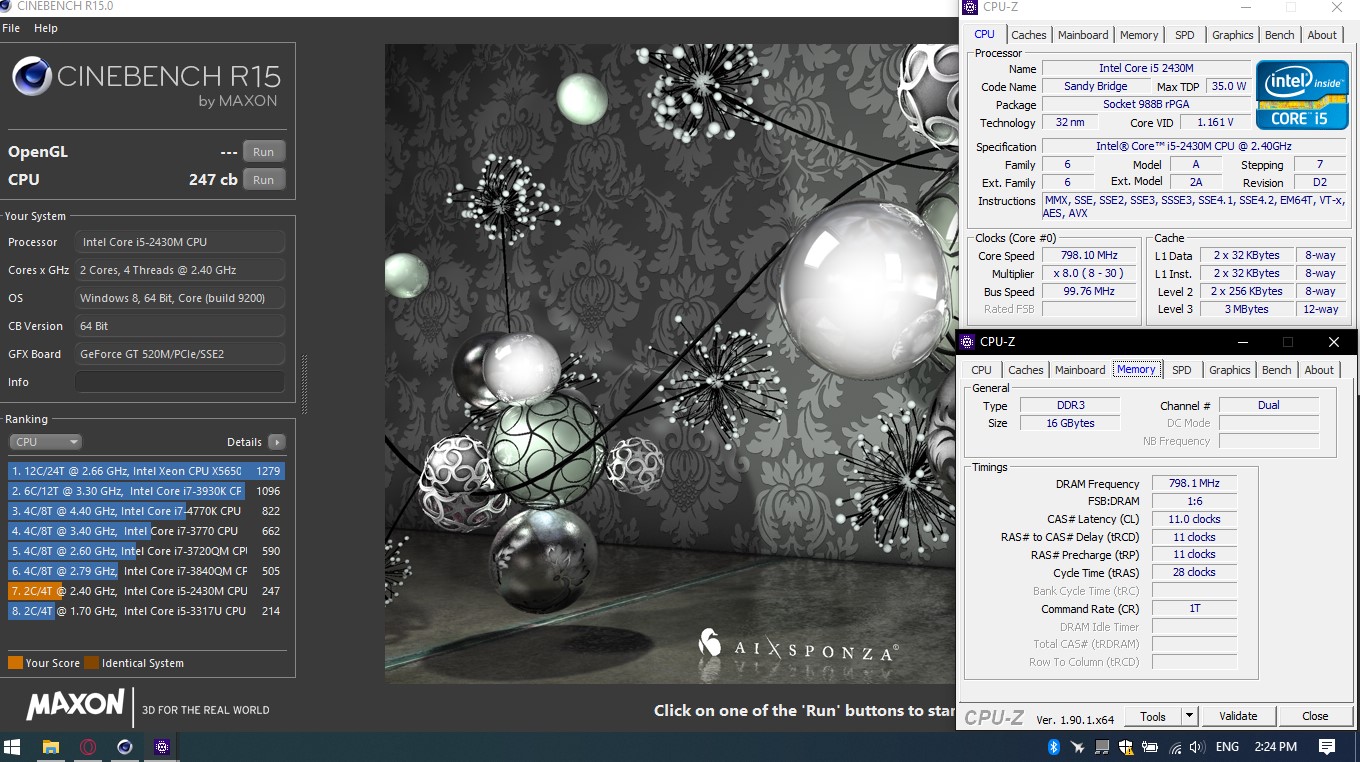Open the Wi-Fi signal tray icon
This screenshot has height=762, width=1360.
pos(1175,747)
